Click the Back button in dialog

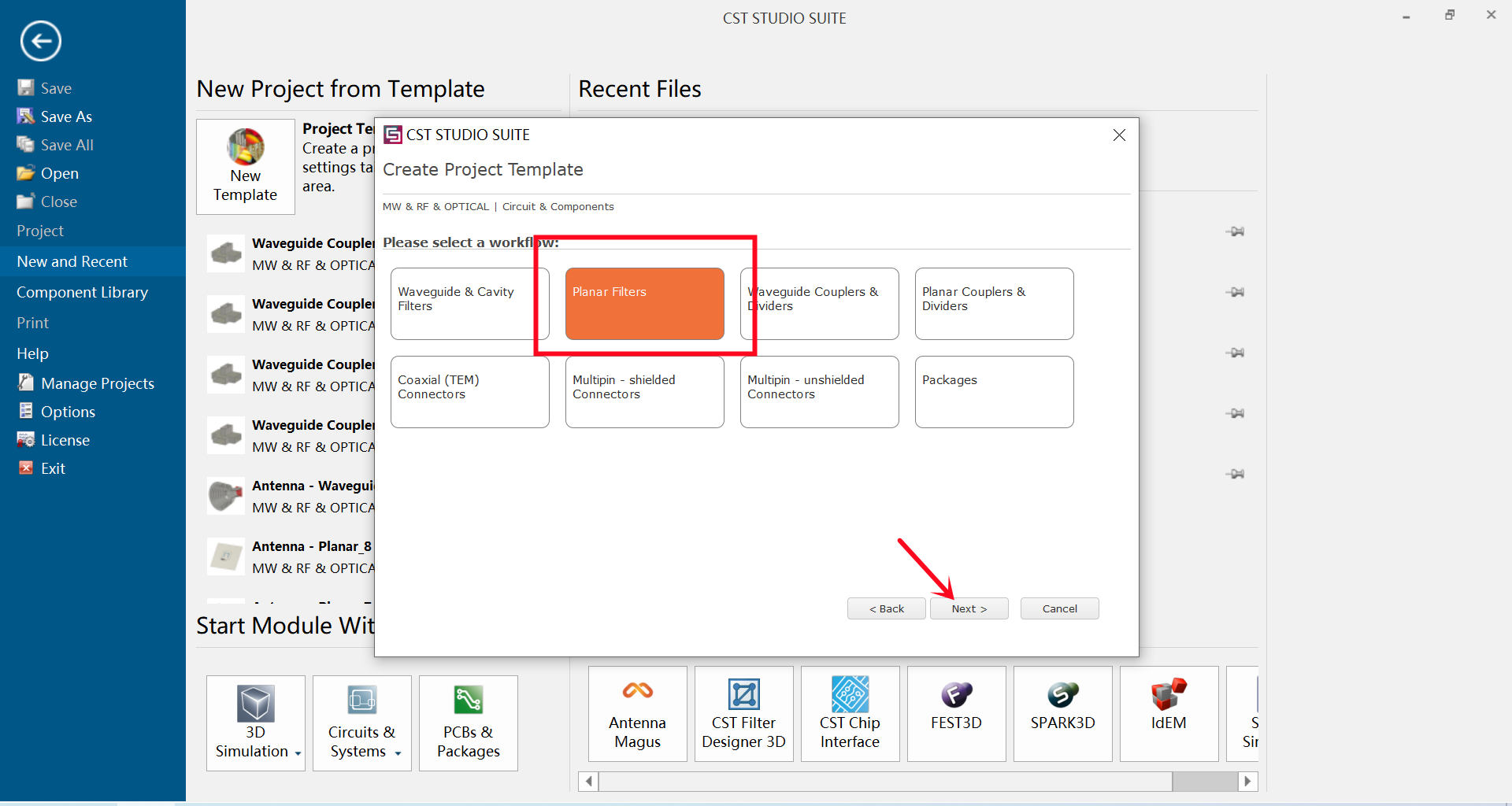click(x=886, y=608)
